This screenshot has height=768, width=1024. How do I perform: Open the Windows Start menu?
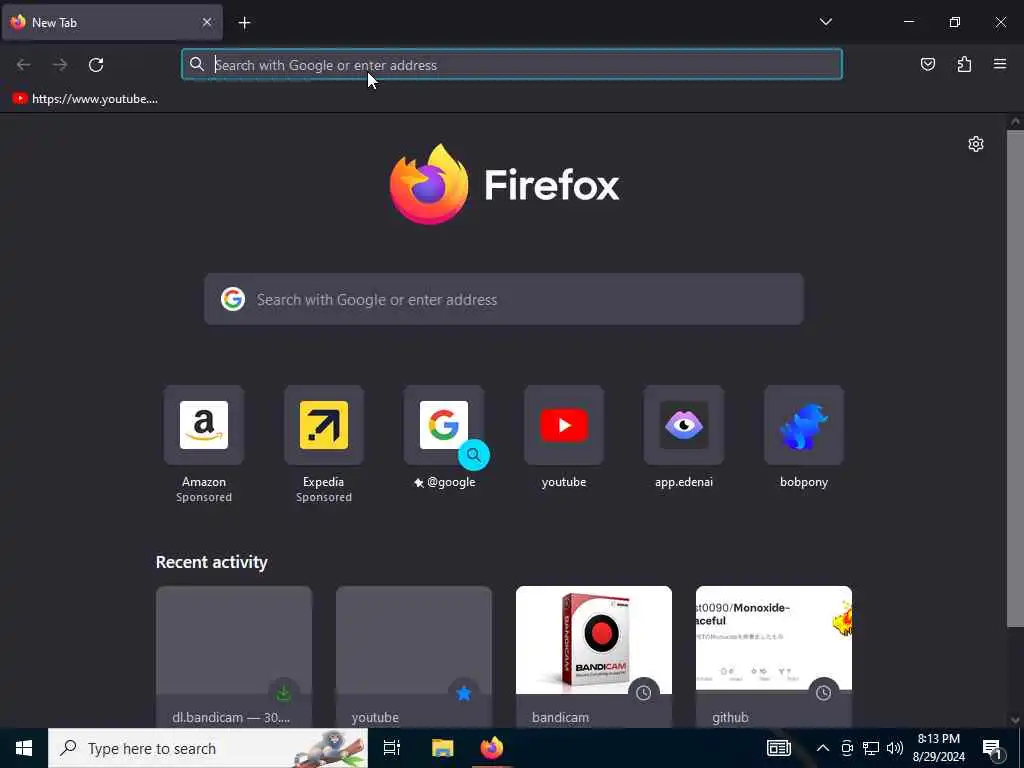pyautogui.click(x=24, y=748)
